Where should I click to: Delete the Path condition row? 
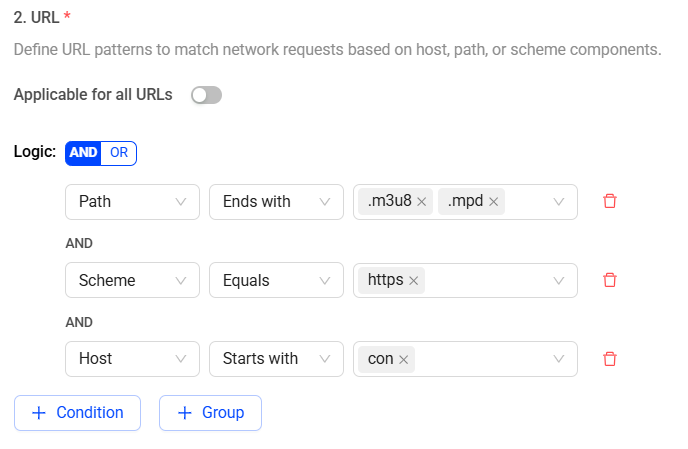click(610, 201)
